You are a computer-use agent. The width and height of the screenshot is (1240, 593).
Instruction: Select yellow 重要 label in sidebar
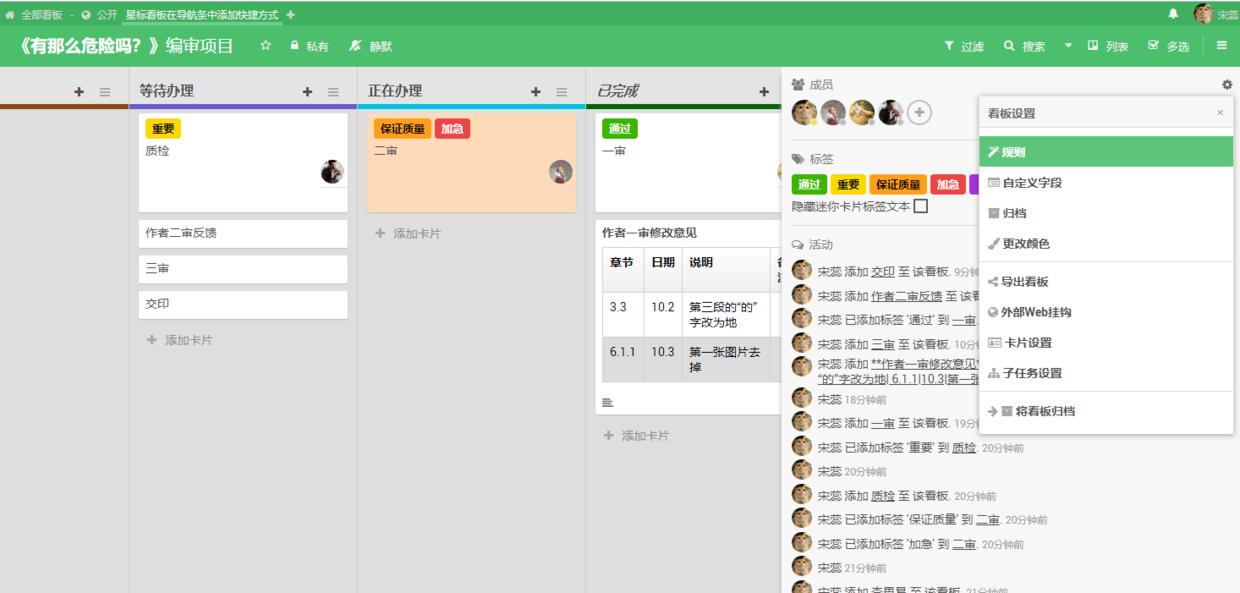846,184
